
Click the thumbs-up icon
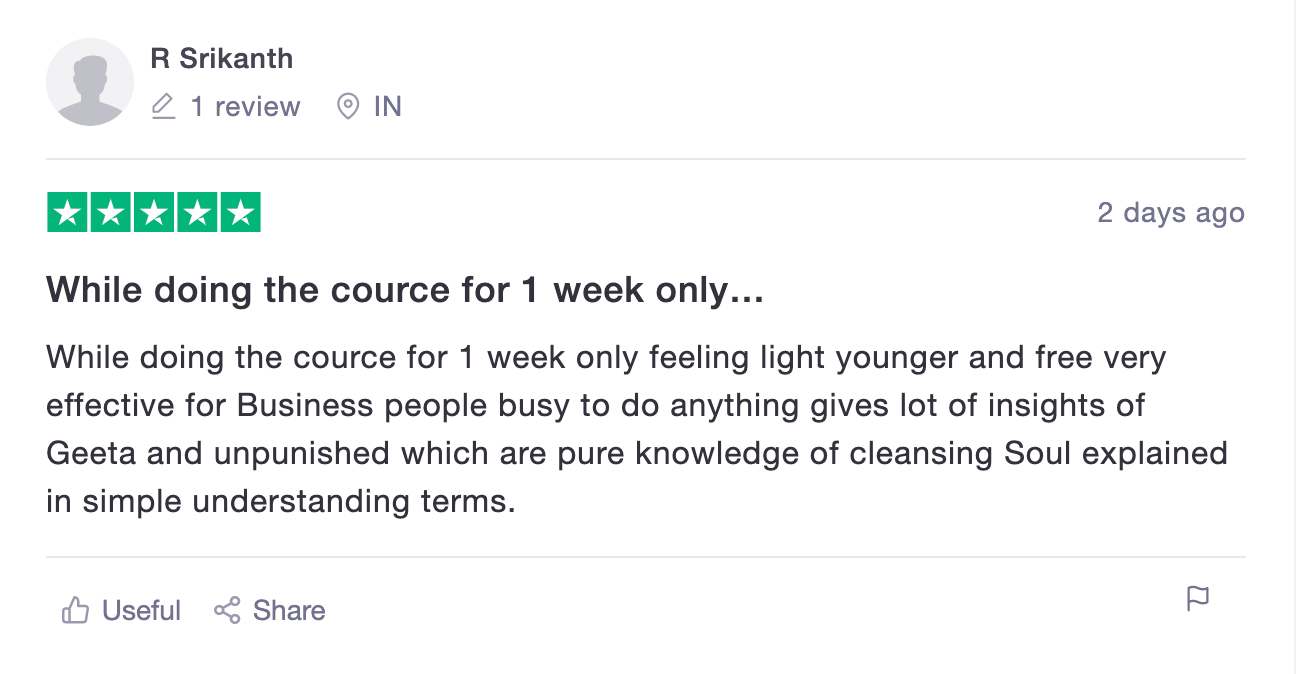[x=76, y=610]
